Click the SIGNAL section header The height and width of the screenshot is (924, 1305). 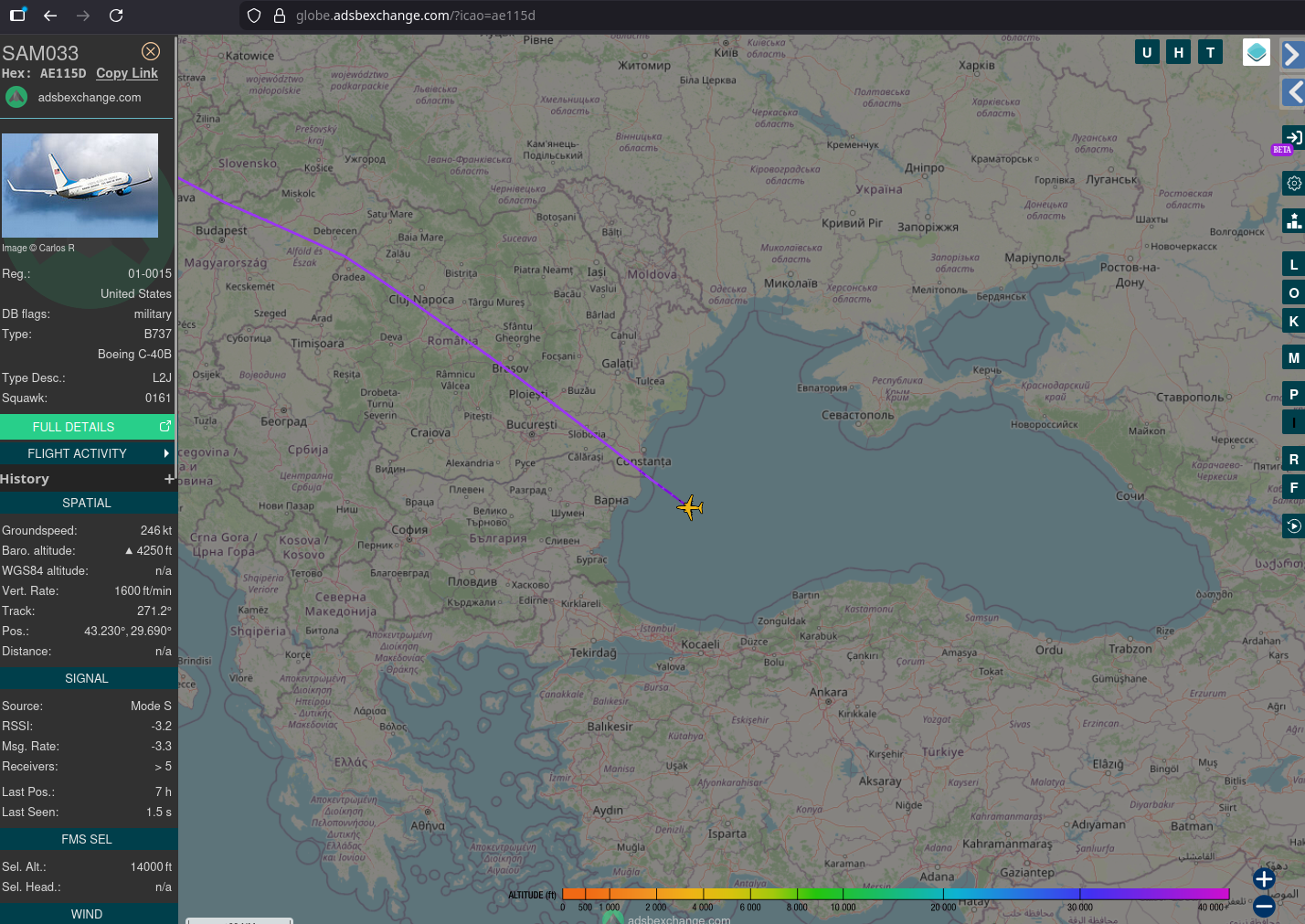pyautogui.click(x=87, y=678)
